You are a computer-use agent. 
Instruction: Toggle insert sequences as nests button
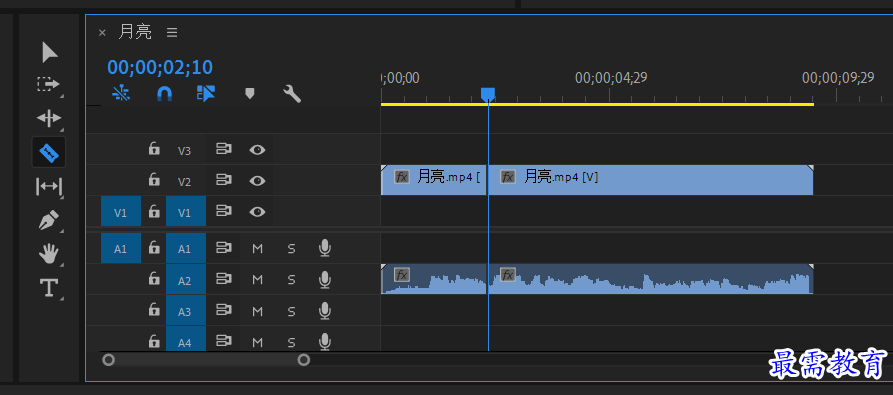121,93
